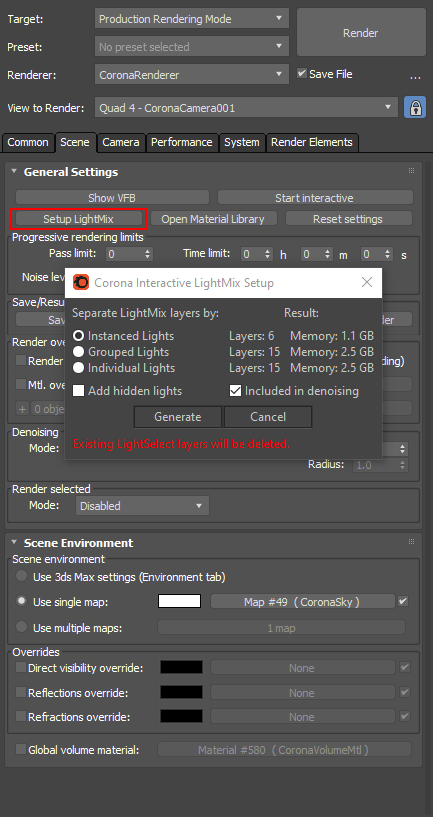Choose Use multiple maps radio button
This screenshot has width=433, height=817.
[21, 627]
